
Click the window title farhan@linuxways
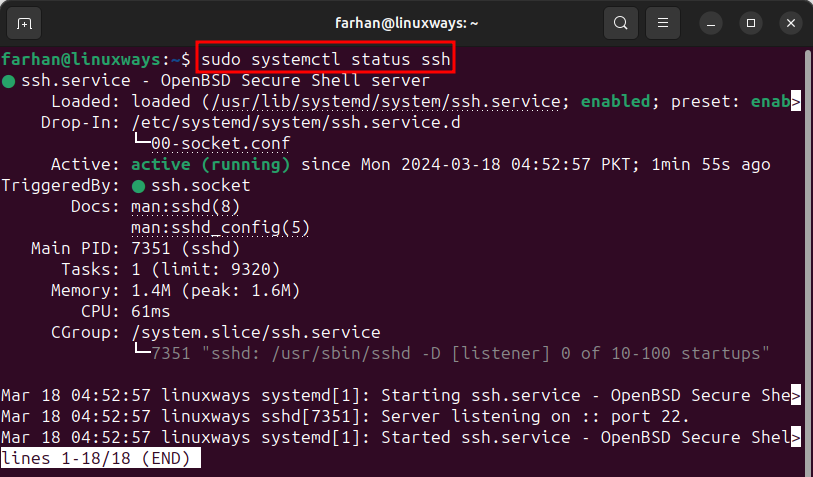[406, 23]
